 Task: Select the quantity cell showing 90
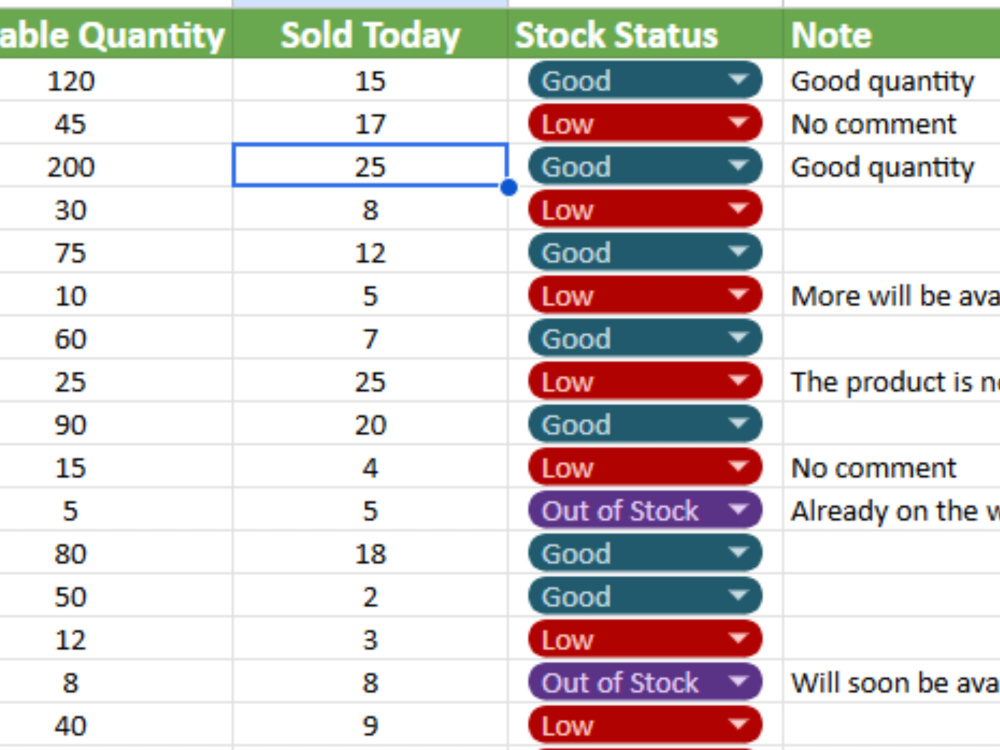pos(71,425)
